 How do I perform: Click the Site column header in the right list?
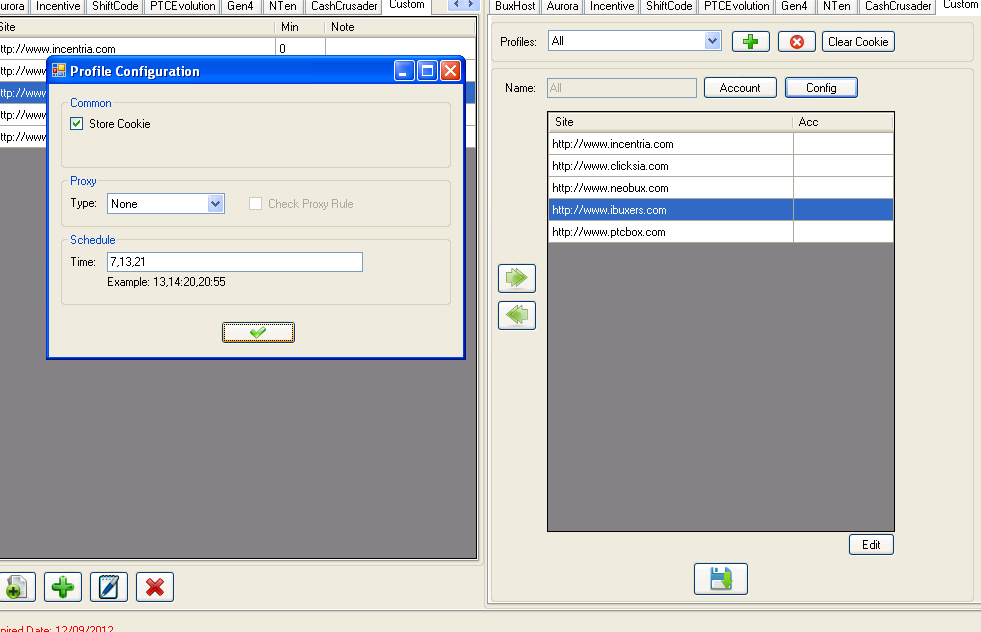coord(671,122)
